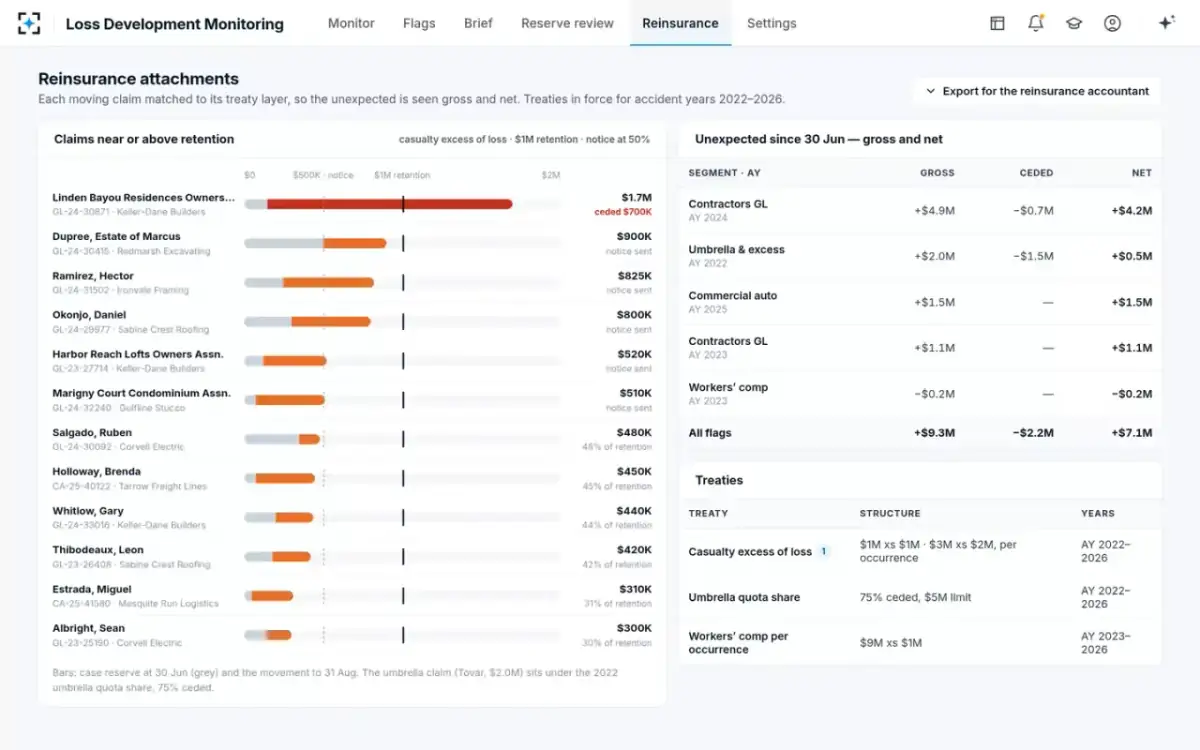Click the Casualty excess of loss treaty

tap(750, 552)
